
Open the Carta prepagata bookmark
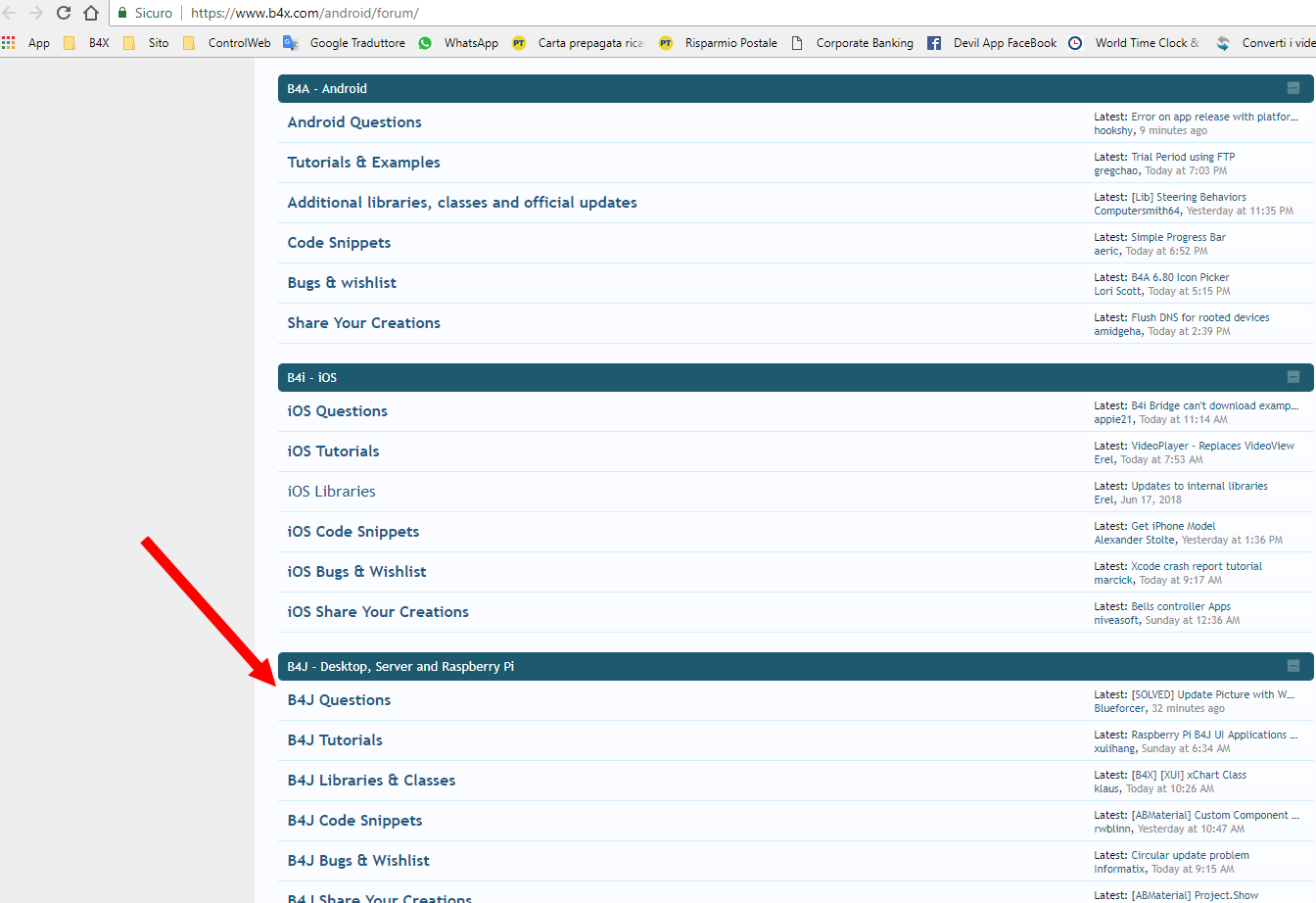(x=578, y=43)
